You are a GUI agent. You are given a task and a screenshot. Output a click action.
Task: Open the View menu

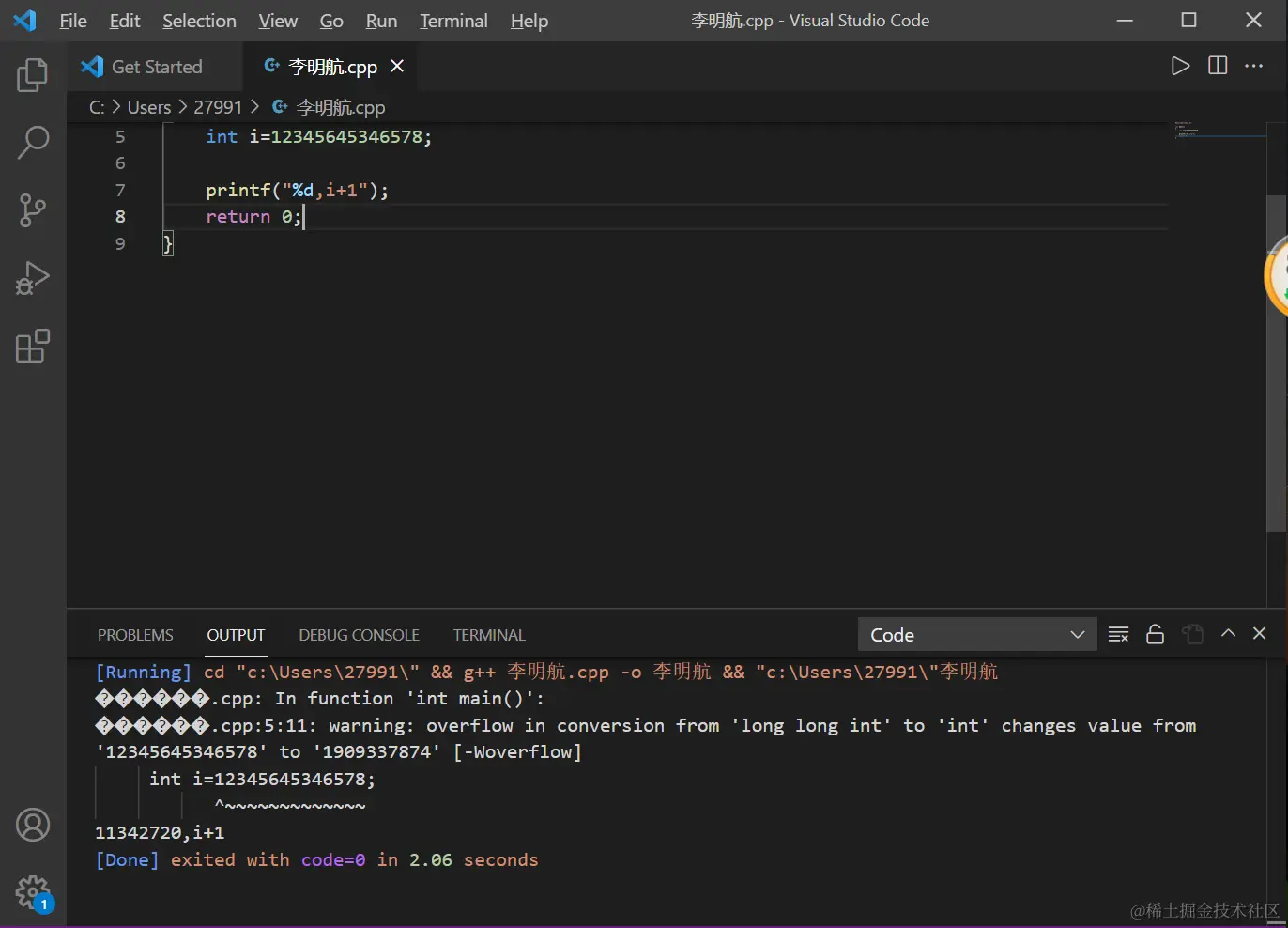pos(278,21)
